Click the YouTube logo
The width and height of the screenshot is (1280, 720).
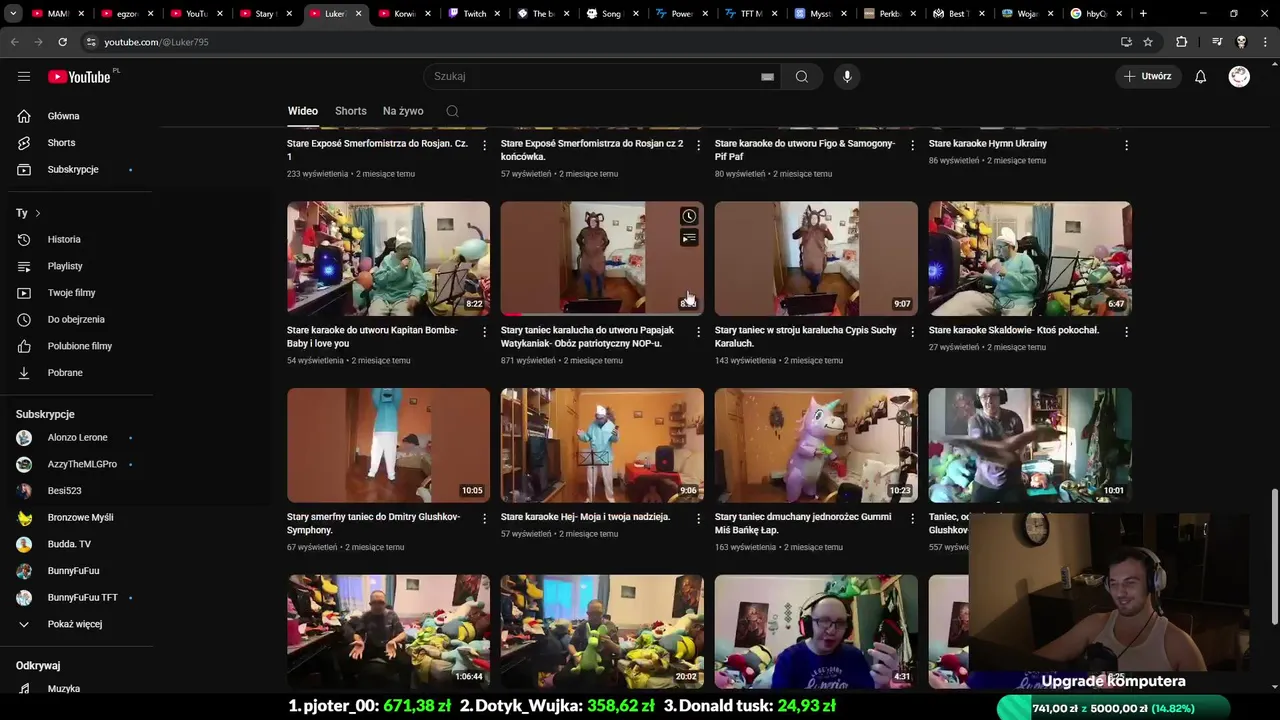(x=79, y=77)
